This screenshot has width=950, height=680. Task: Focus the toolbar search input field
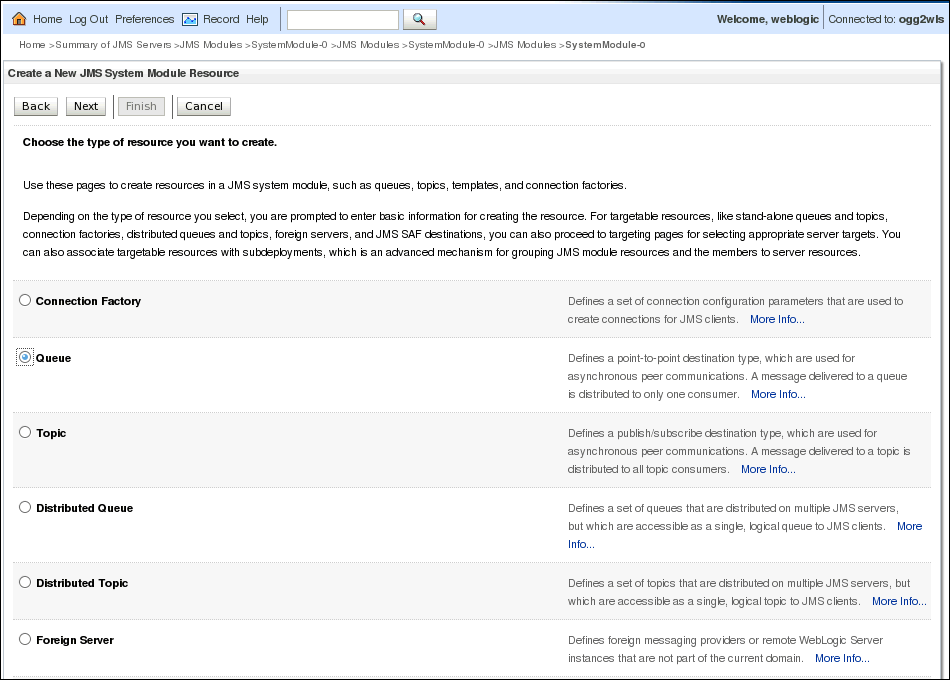pyautogui.click(x=343, y=19)
